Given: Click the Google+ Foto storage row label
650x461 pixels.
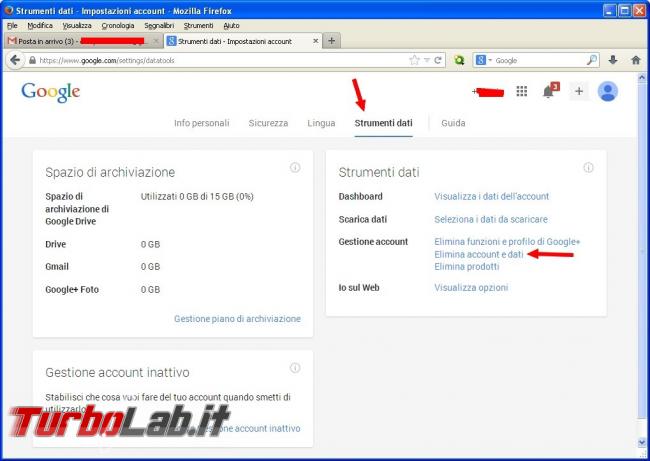Looking at the screenshot, I should tap(72, 290).
